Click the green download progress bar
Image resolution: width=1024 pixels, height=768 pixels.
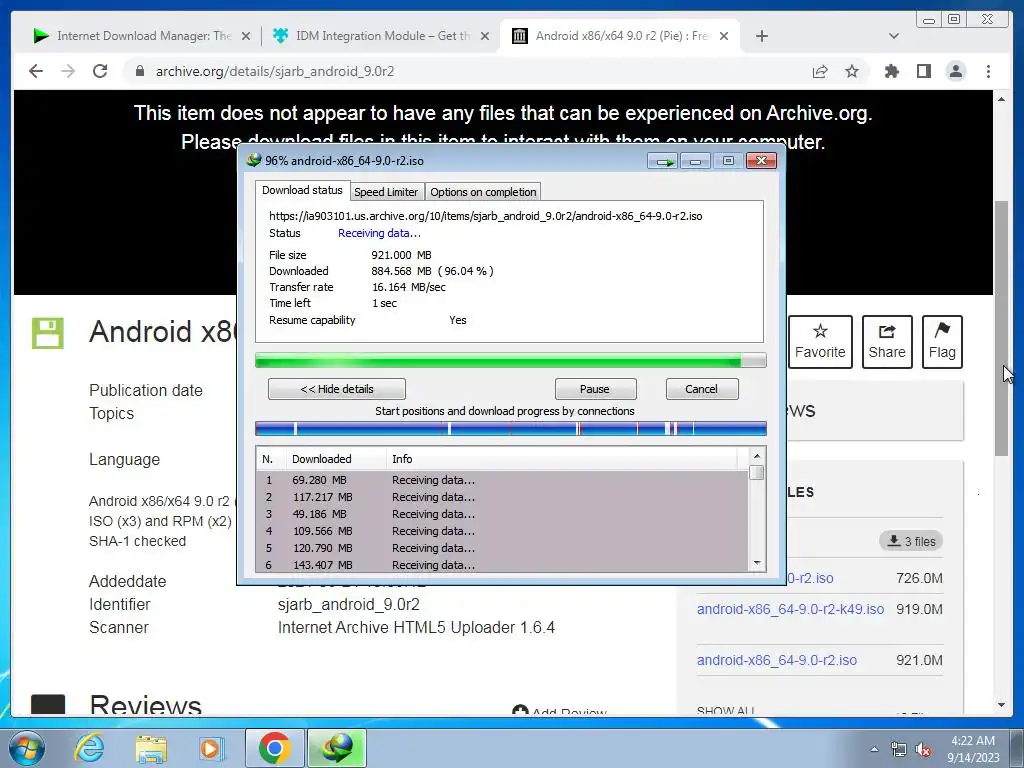pos(510,360)
